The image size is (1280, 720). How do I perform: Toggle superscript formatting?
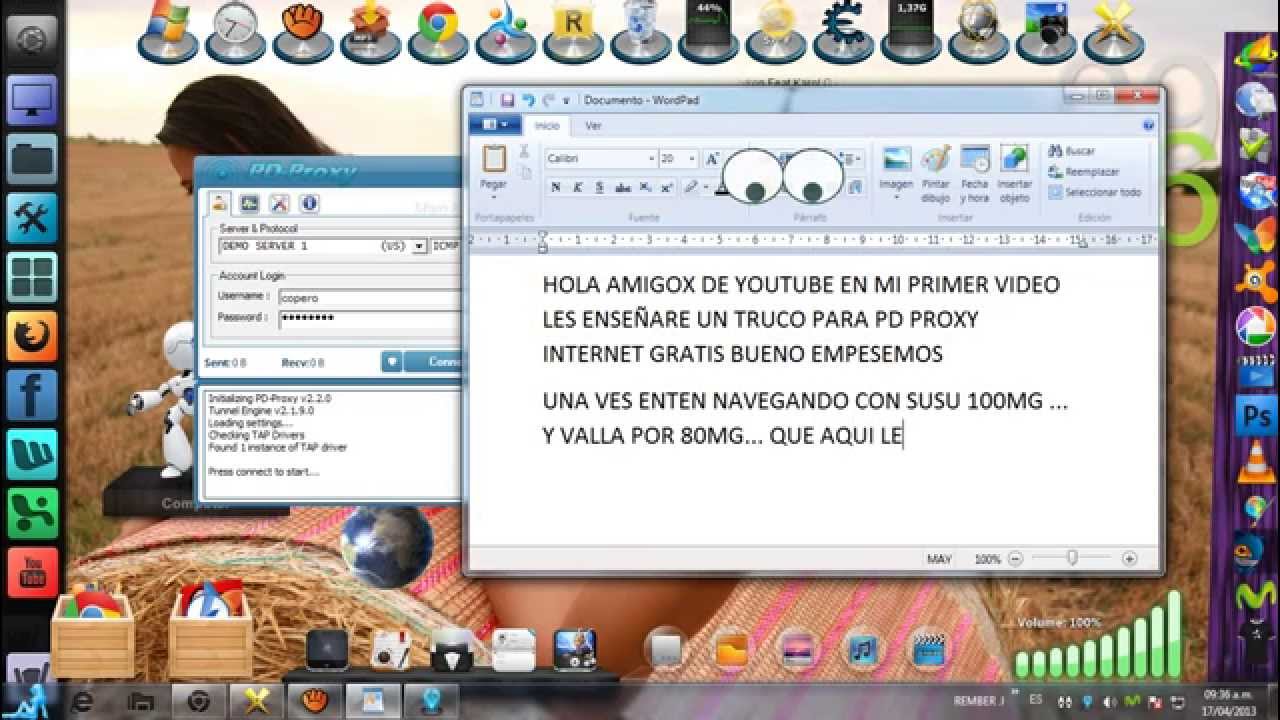coord(666,187)
